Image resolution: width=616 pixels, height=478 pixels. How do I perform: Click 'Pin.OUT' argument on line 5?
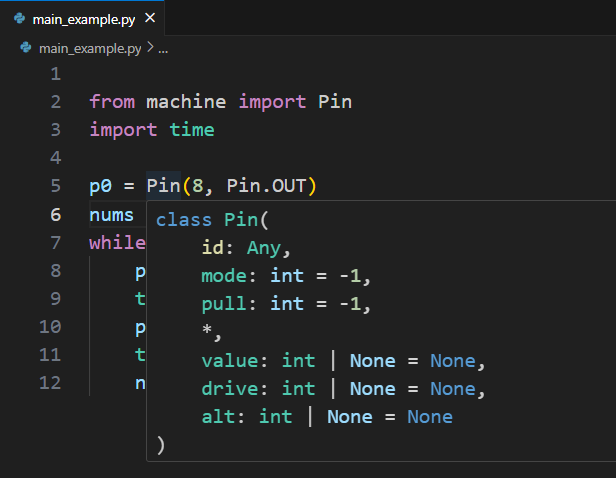click(x=266, y=186)
